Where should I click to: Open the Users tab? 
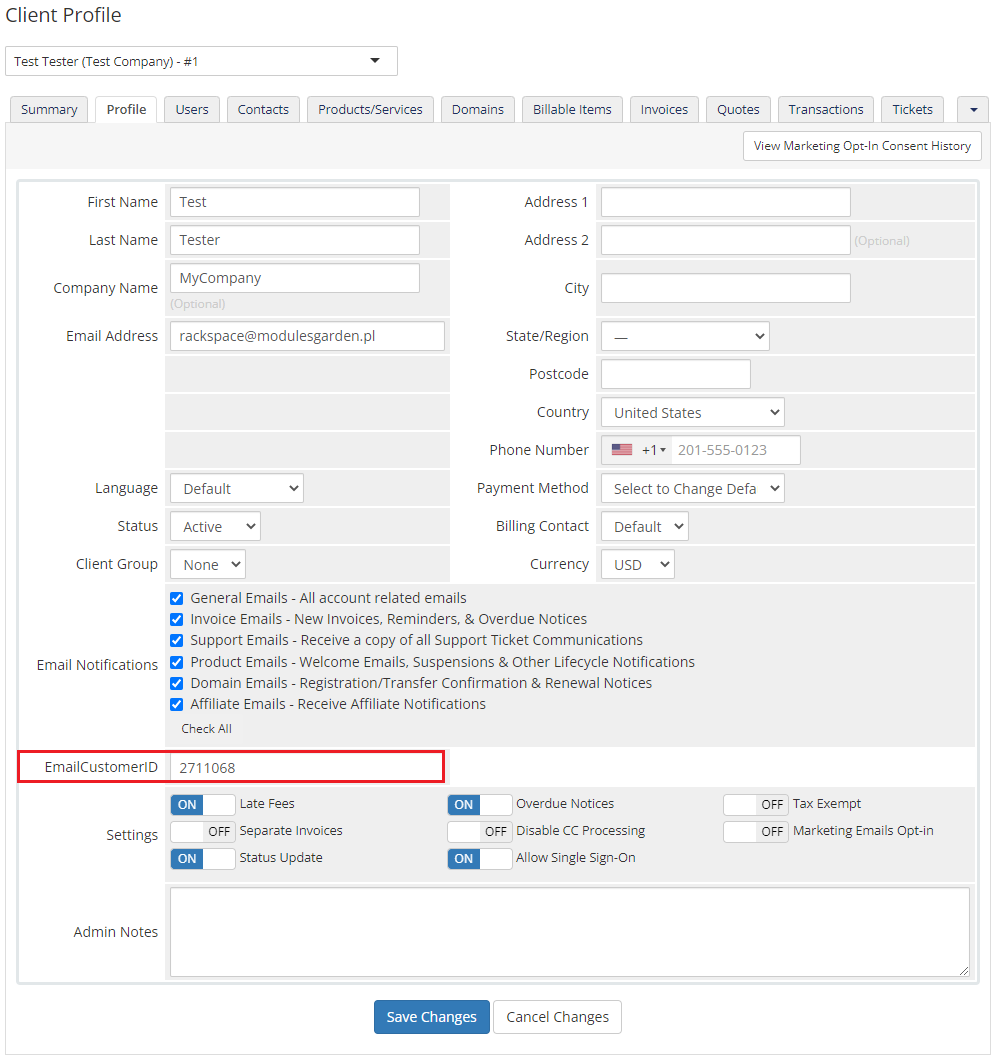pos(192,110)
